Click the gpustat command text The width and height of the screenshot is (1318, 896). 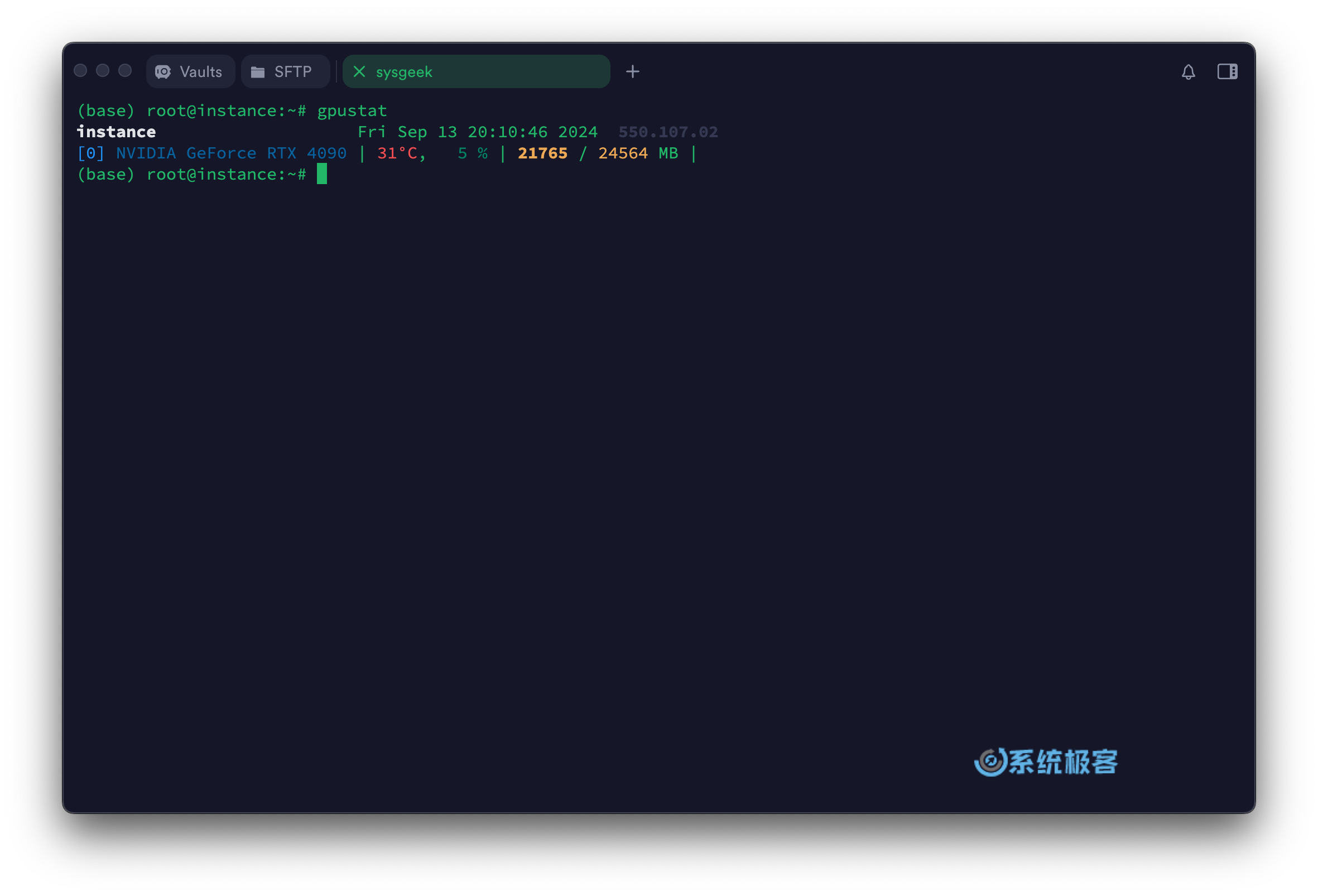coord(352,111)
